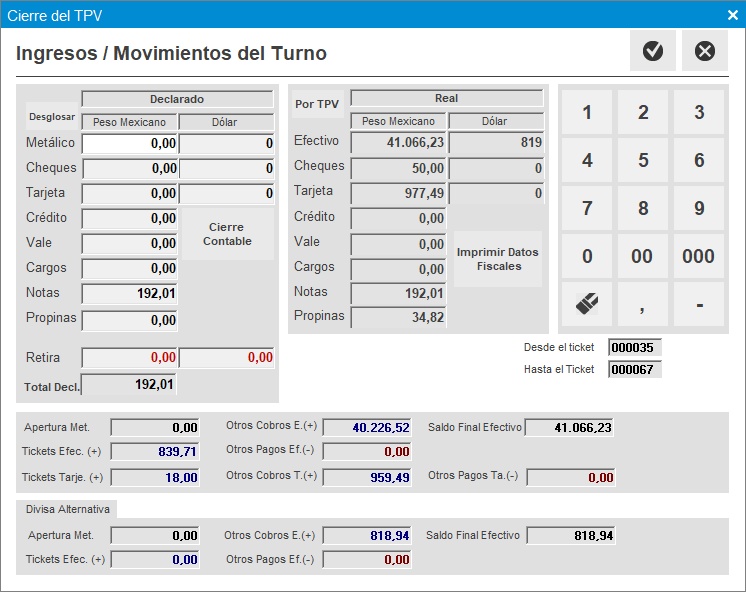Click the circled X cancel icon
Viewport: 746px width, 592px height.
coord(705,51)
